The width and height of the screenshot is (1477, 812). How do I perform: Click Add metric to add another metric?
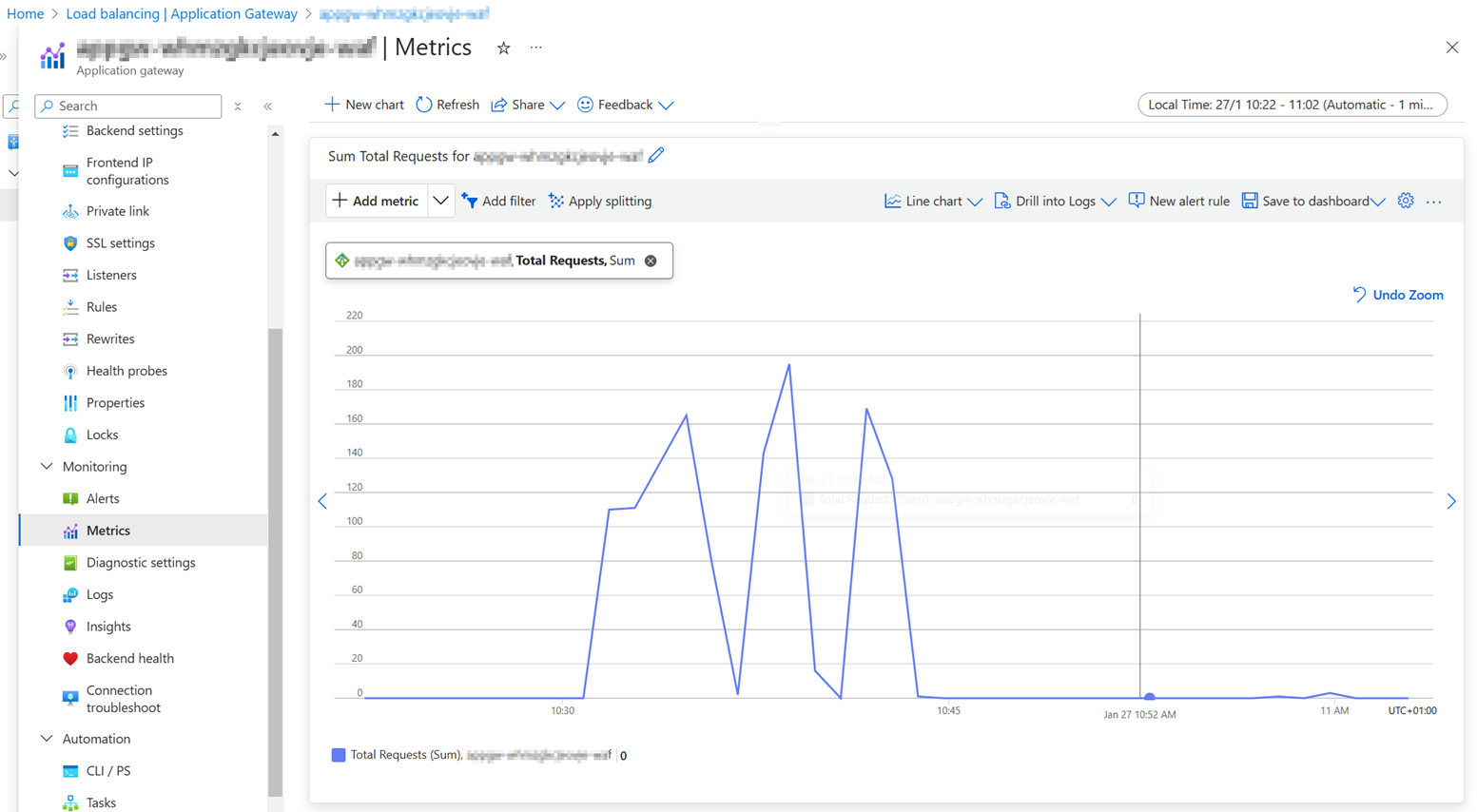coord(377,201)
